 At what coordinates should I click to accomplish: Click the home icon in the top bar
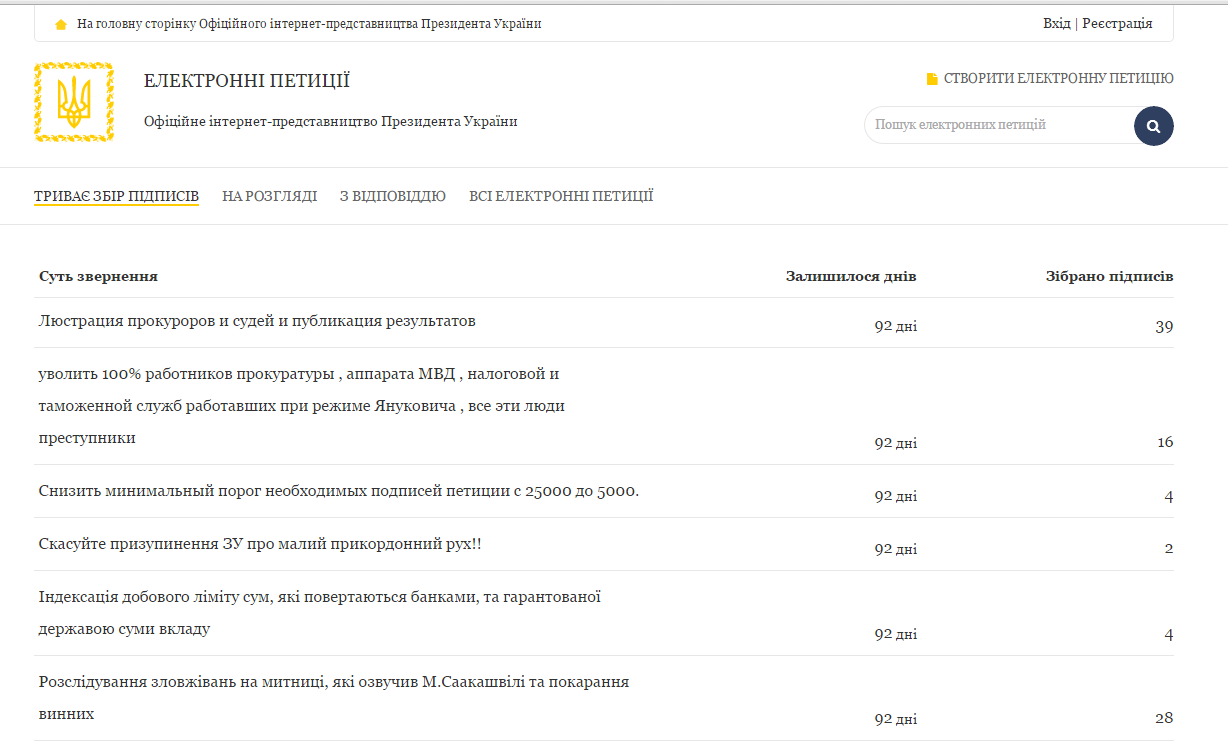(60, 23)
